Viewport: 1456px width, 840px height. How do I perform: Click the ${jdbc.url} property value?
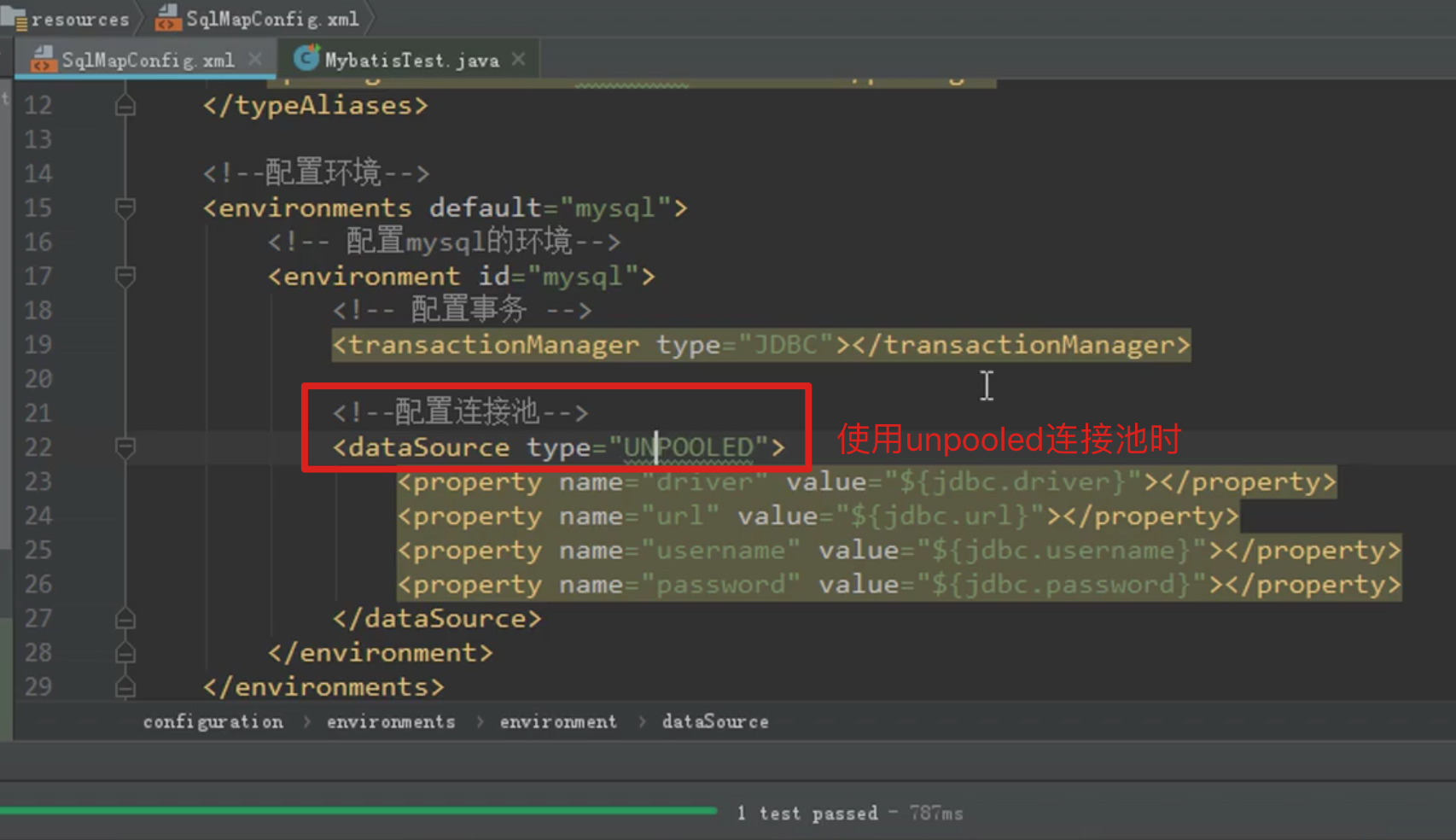(x=941, y=516)
